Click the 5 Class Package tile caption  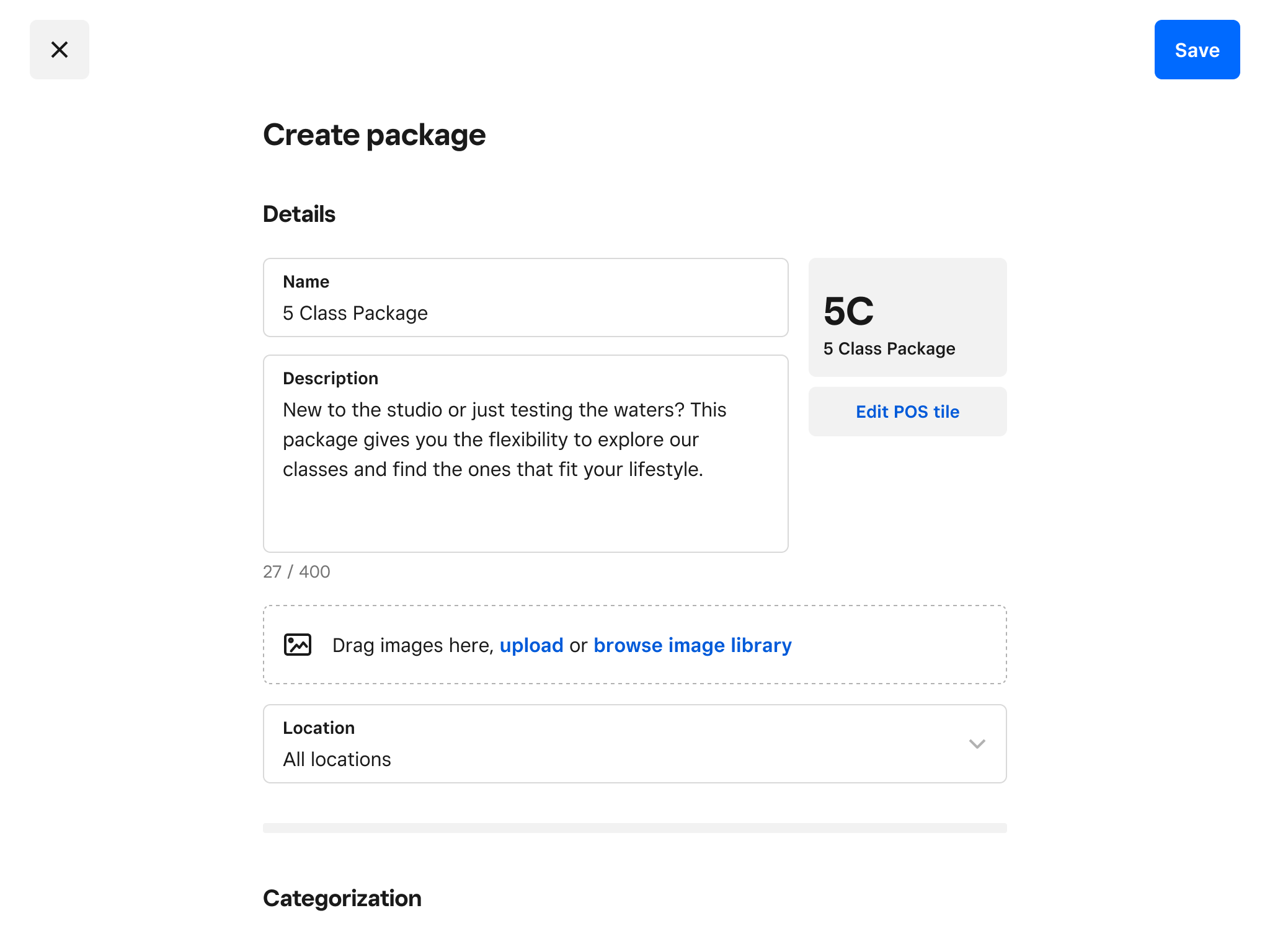pos(889,349)
